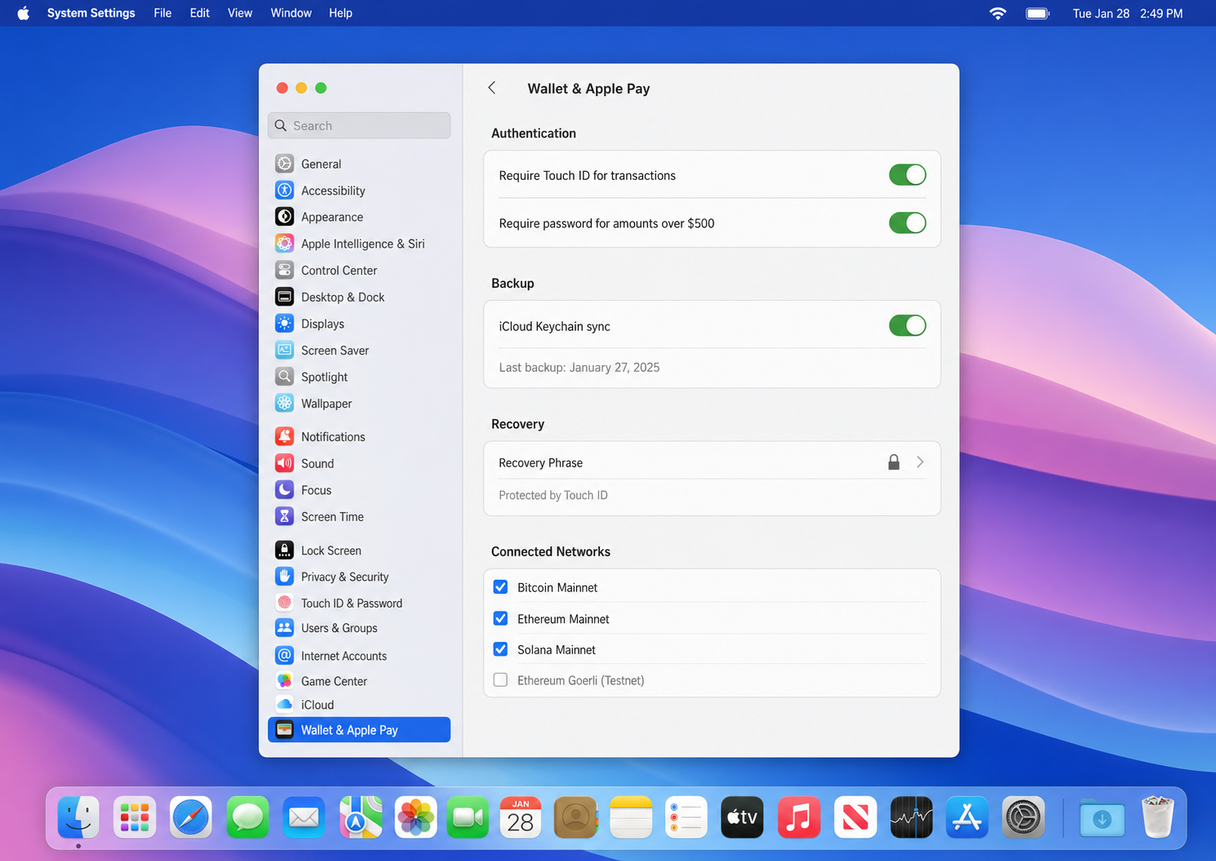Go to iCloud settings

[359, 705]
